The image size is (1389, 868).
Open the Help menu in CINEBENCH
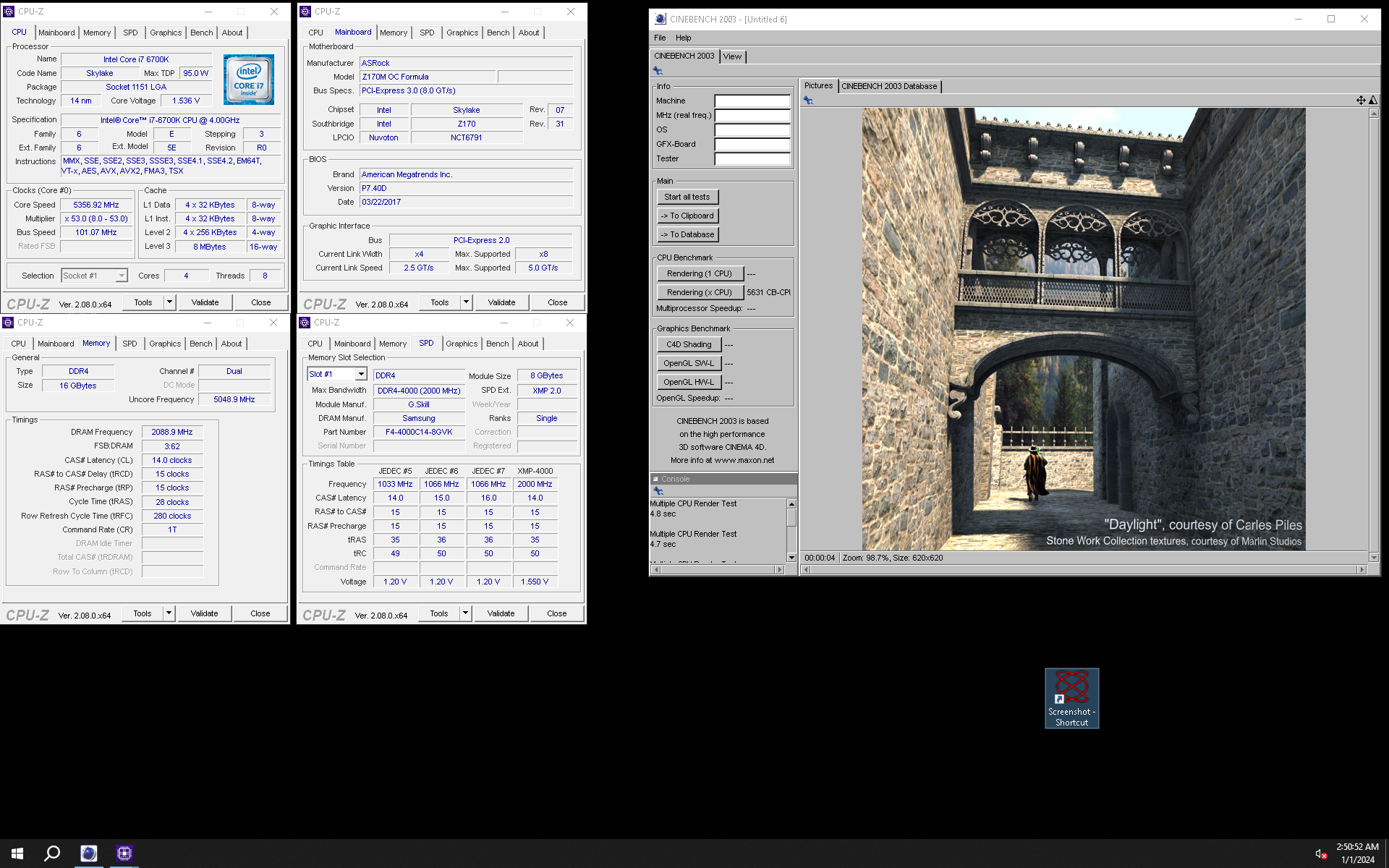tap(683, 38)
